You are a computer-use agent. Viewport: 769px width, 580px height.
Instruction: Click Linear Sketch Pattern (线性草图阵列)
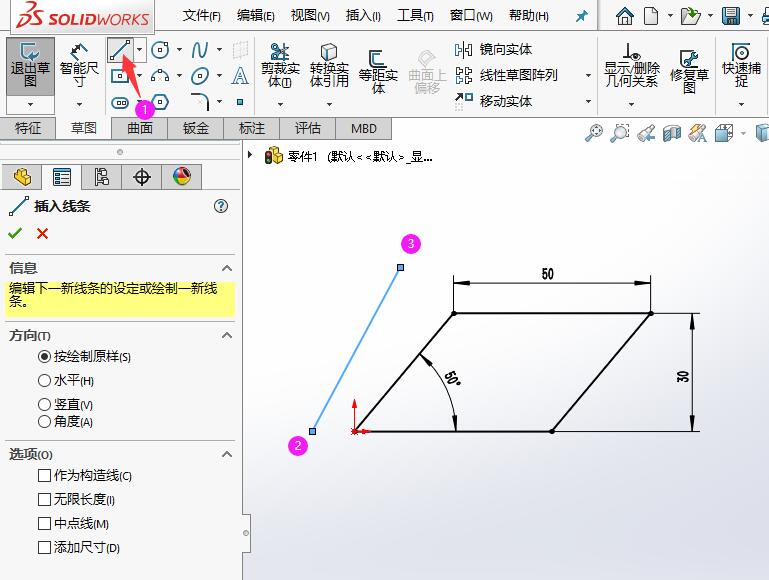pyautogui.click(x=506, y=76)
